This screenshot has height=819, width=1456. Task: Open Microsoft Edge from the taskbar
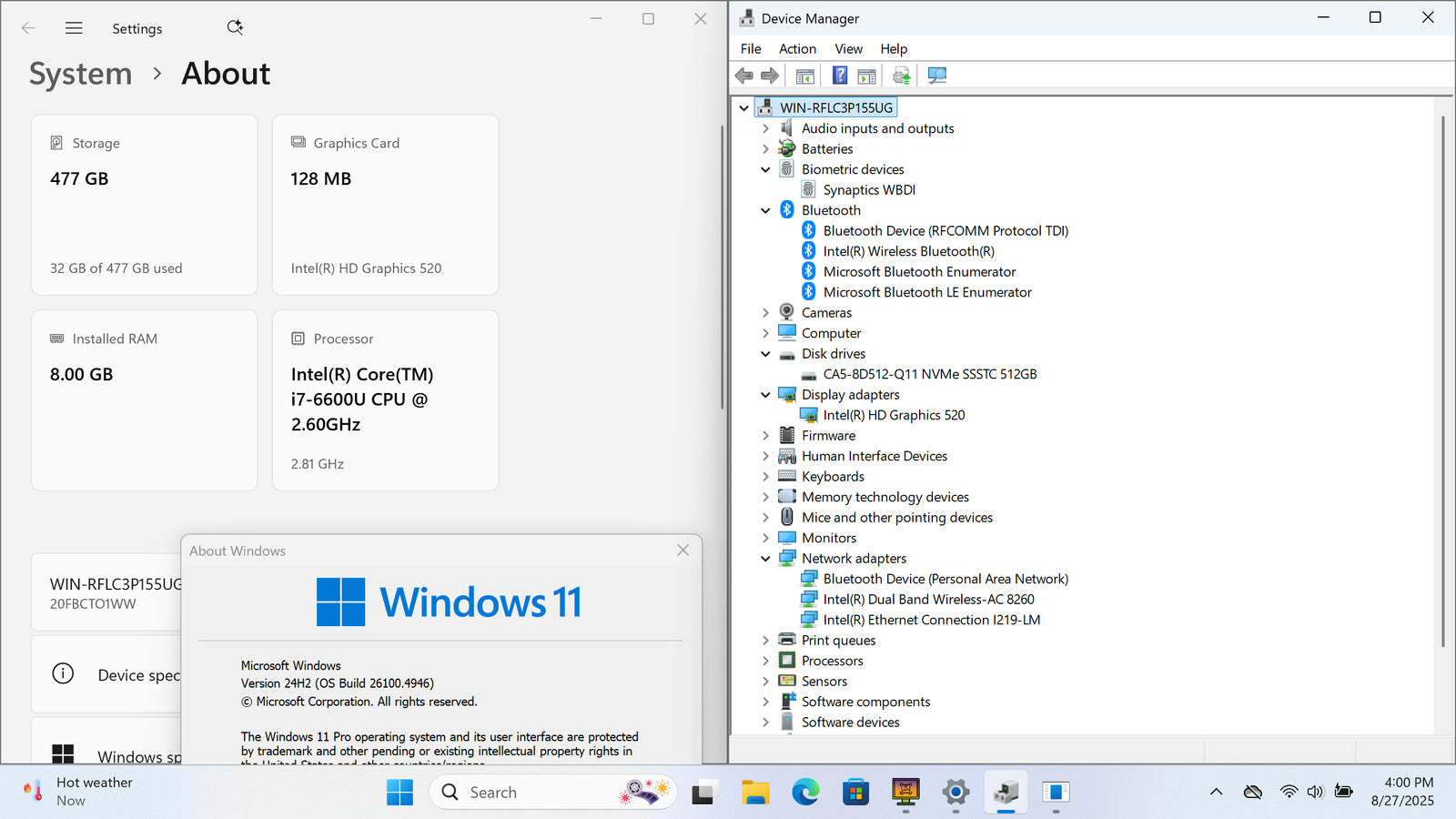tap(805, 793)
